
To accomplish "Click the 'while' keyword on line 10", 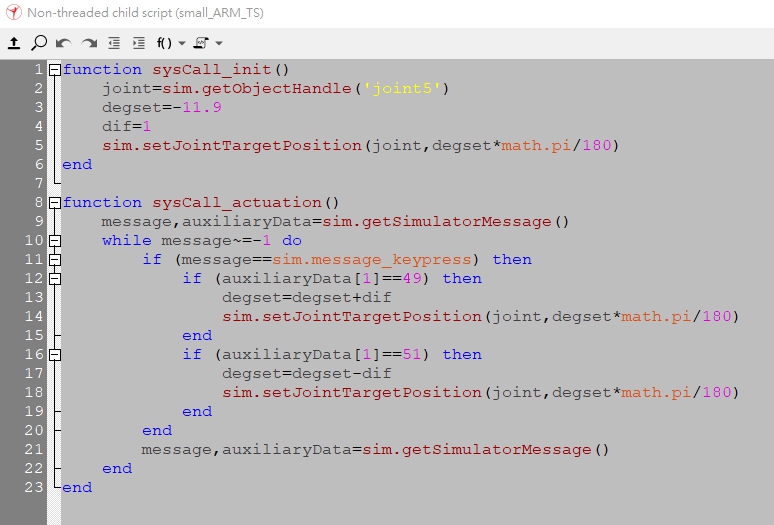I will point(126,241).
